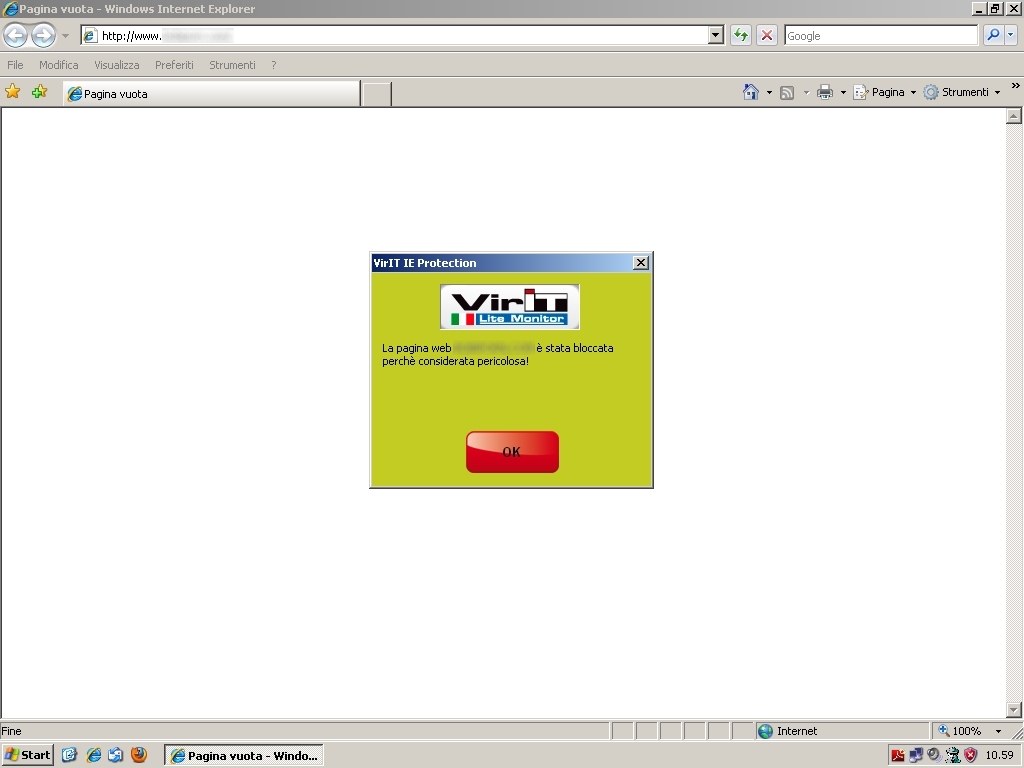Click the scrollbar up arrow
The width and height of the screenshot is (1024, 768).
point(1014,116)
